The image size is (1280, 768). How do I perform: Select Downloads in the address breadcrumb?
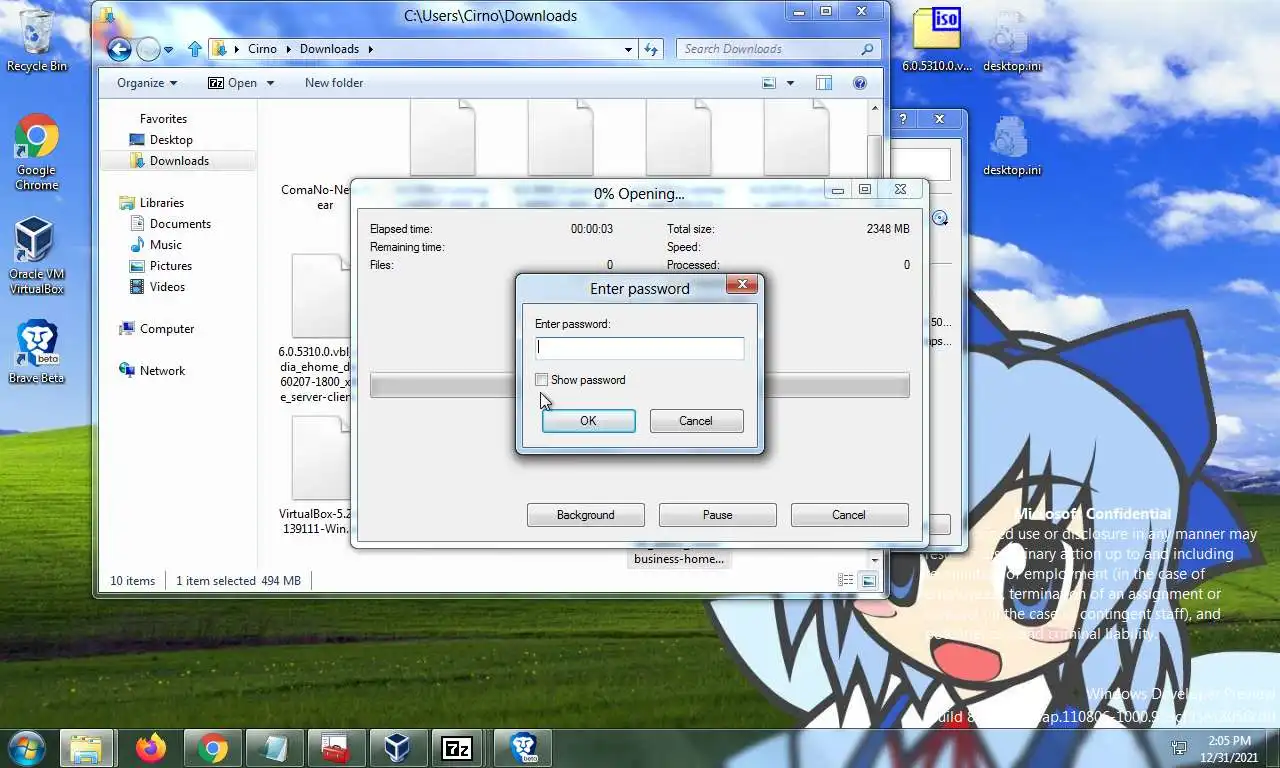pyautogui.click(x=329, y=49)
